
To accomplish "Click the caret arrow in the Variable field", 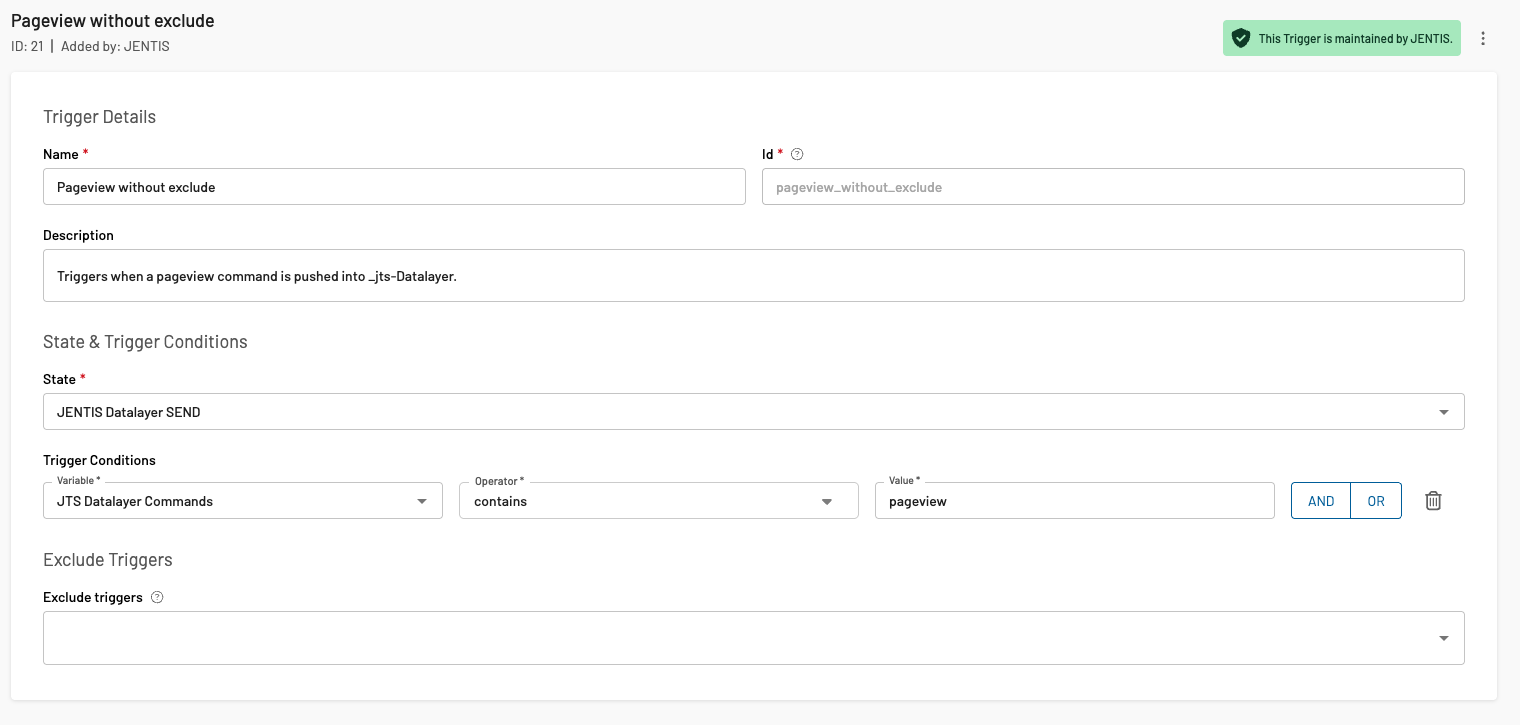I will (x=422, y=502).
